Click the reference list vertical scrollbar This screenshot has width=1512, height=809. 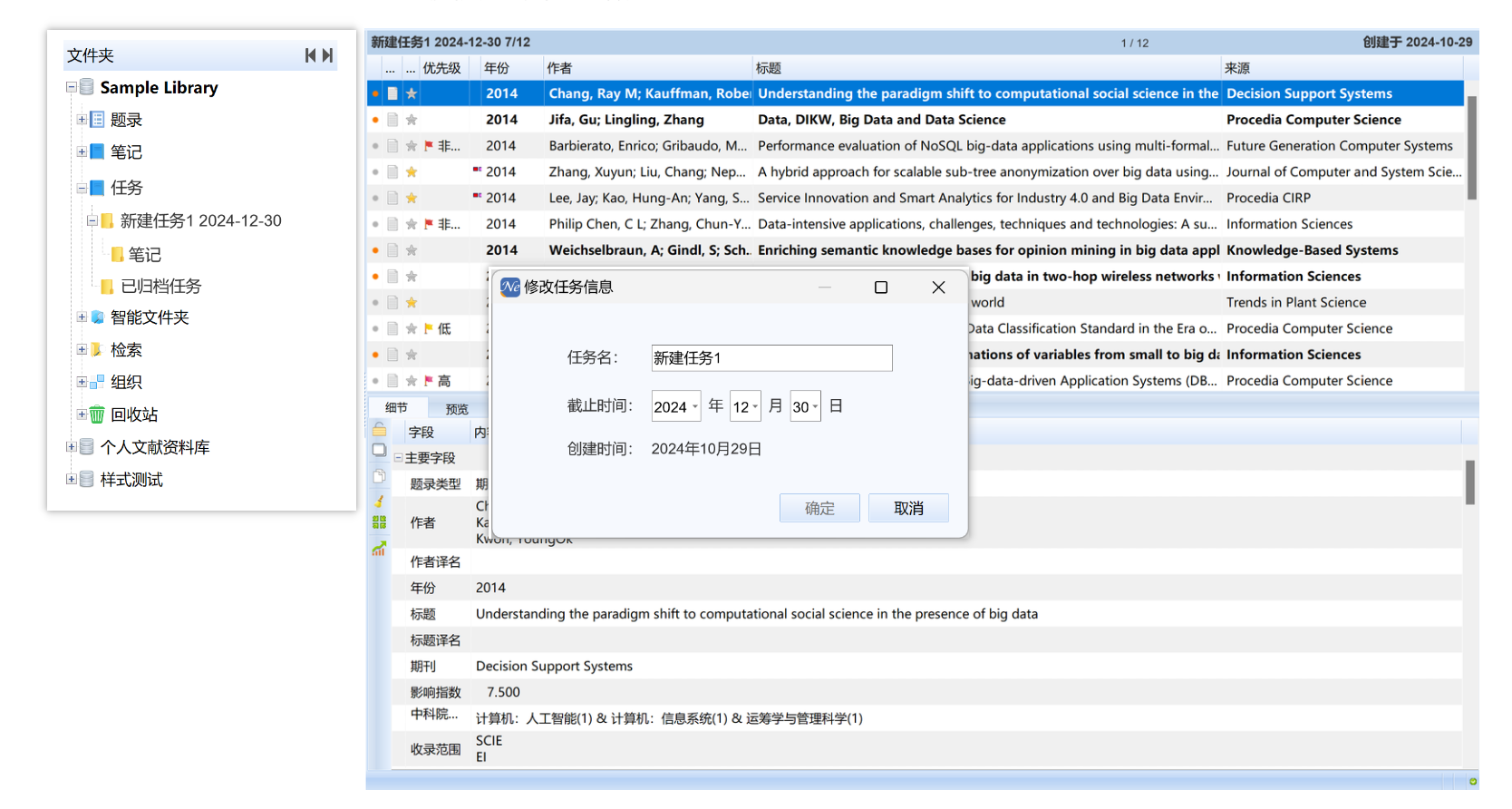pyautogui.click(x=1471, y=148)
